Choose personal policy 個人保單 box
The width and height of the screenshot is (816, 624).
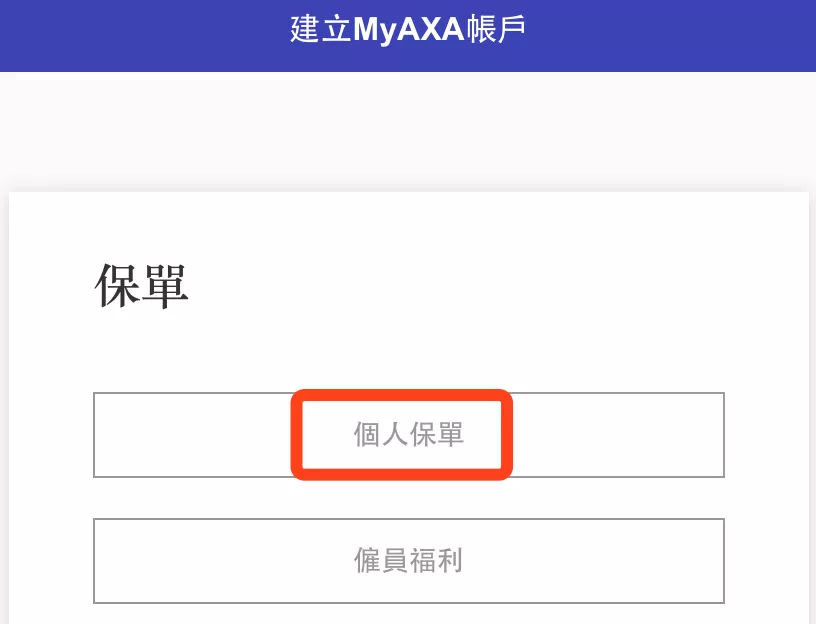coord(409,435)
